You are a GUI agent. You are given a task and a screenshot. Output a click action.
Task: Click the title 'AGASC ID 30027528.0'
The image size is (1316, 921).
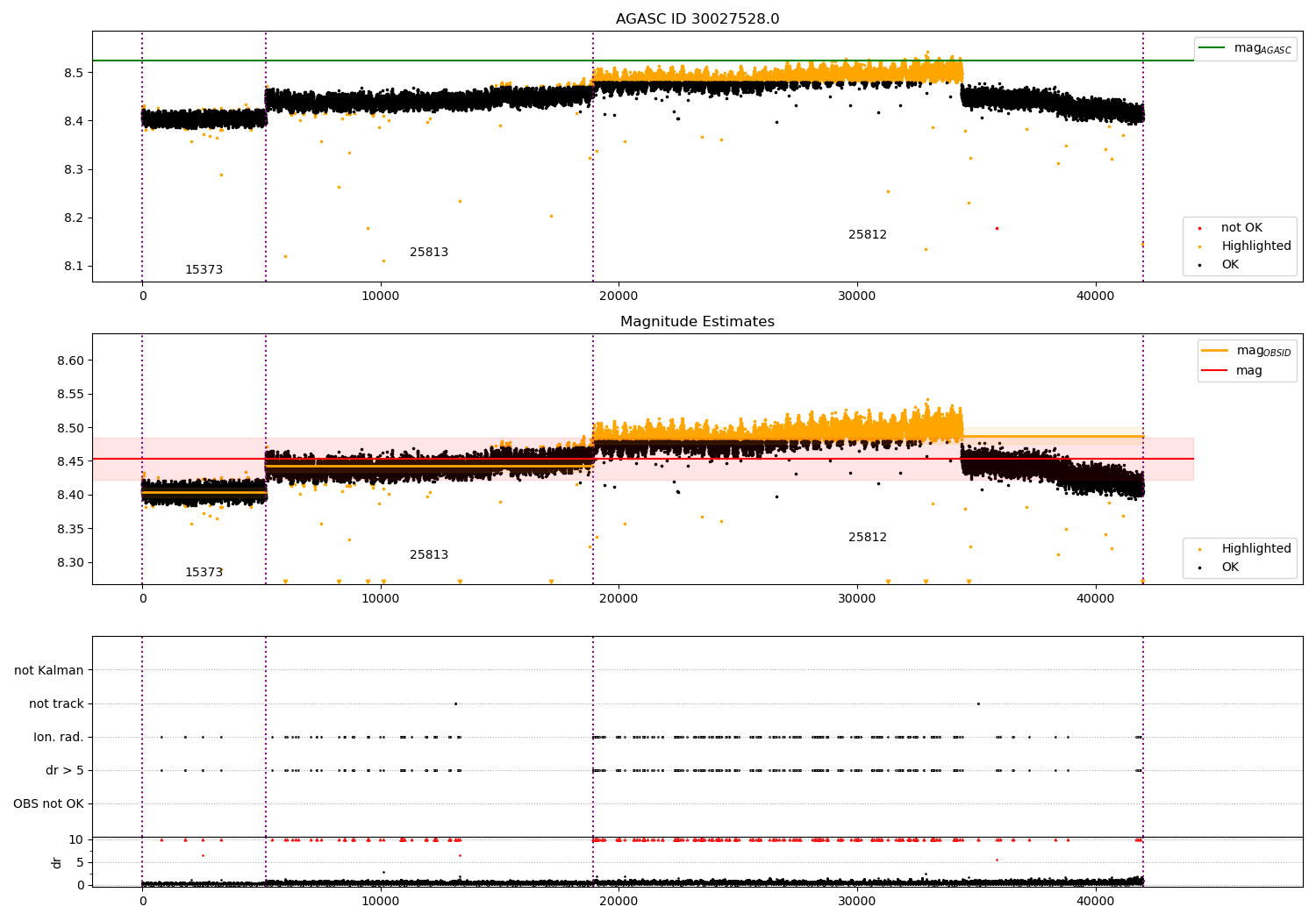click(x=697, y=19)
